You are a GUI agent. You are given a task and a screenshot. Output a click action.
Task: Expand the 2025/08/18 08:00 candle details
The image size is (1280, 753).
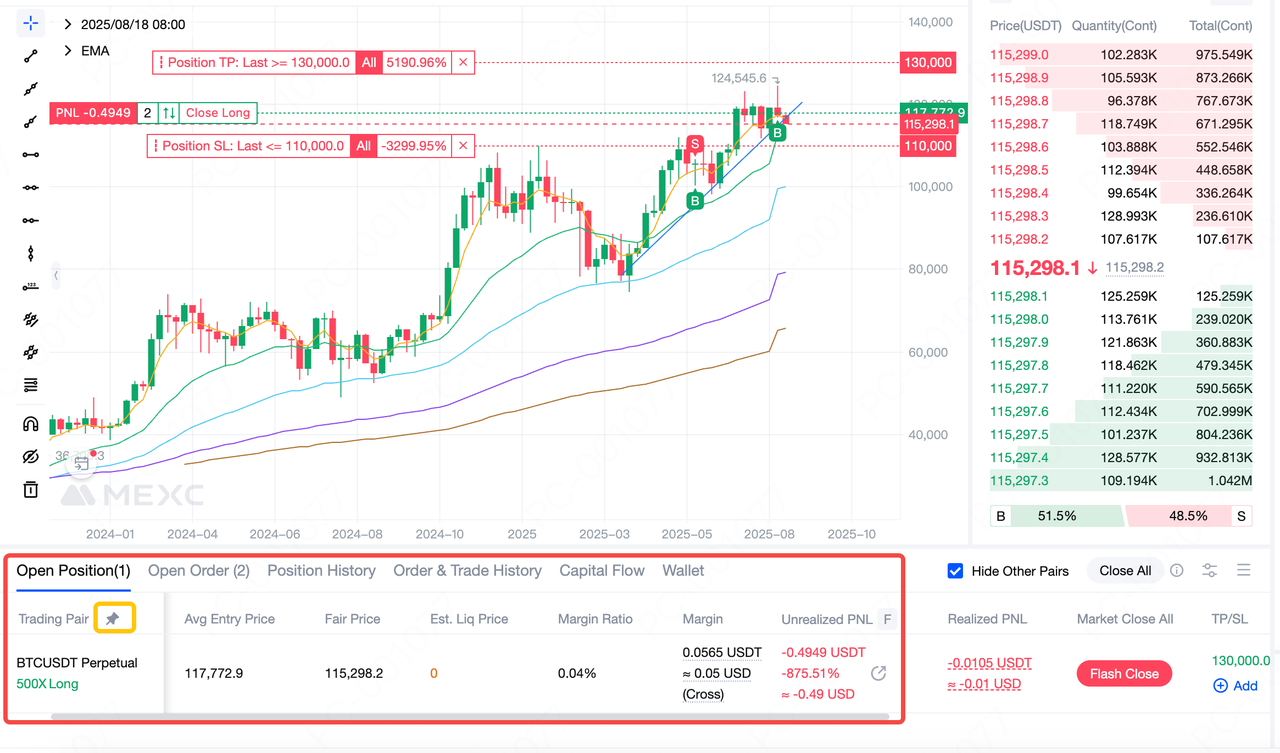tap(67, 24)
